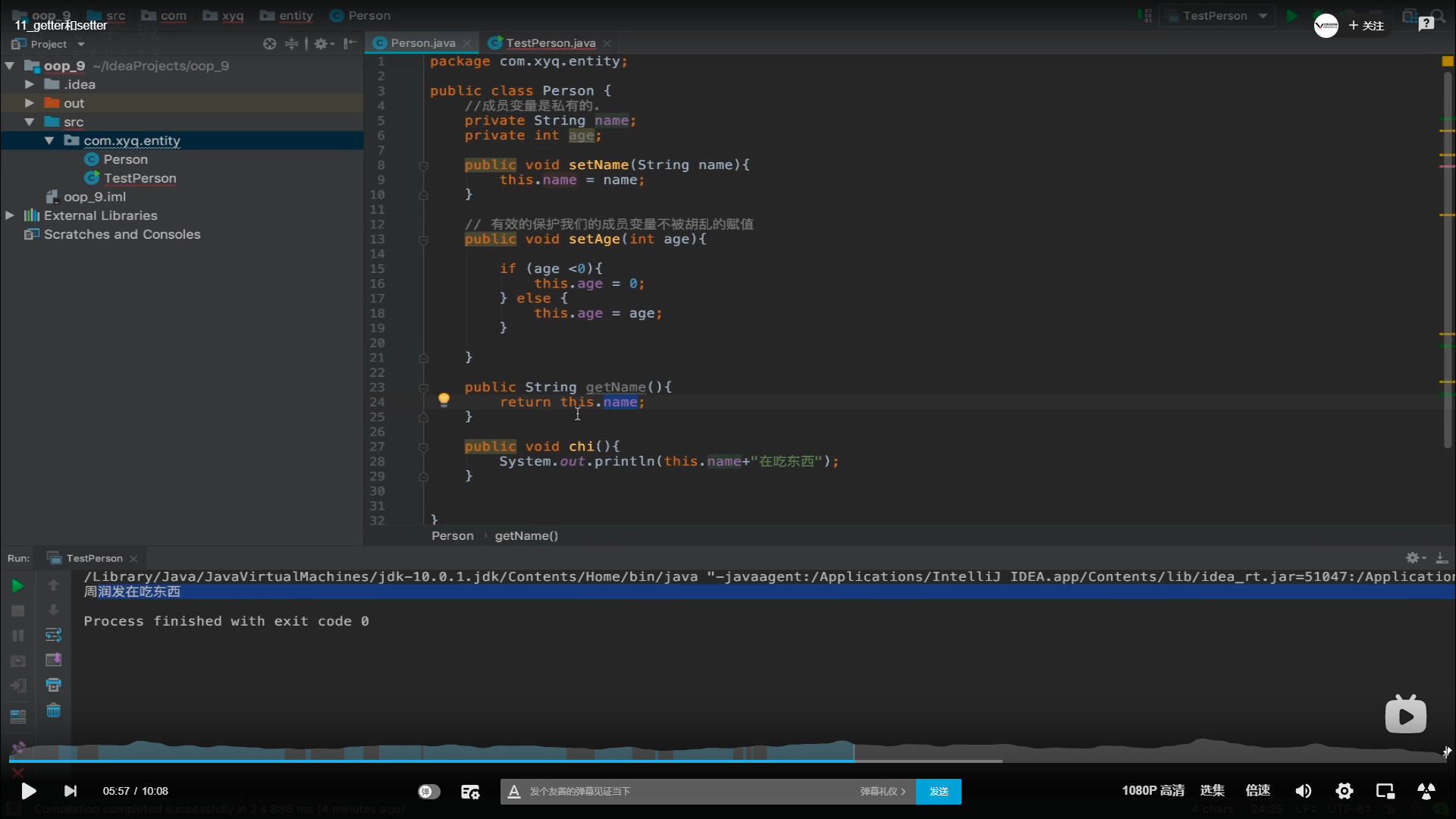Click the 关注 follow button
Screen dimensions: 1456x819
(x=1367, y=26)
